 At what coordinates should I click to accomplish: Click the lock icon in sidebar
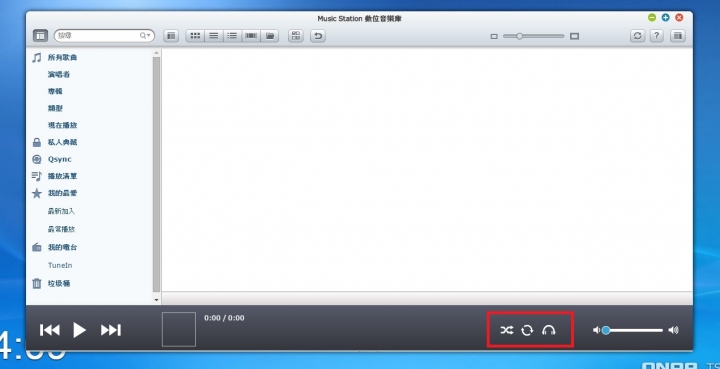coord(37,142)
